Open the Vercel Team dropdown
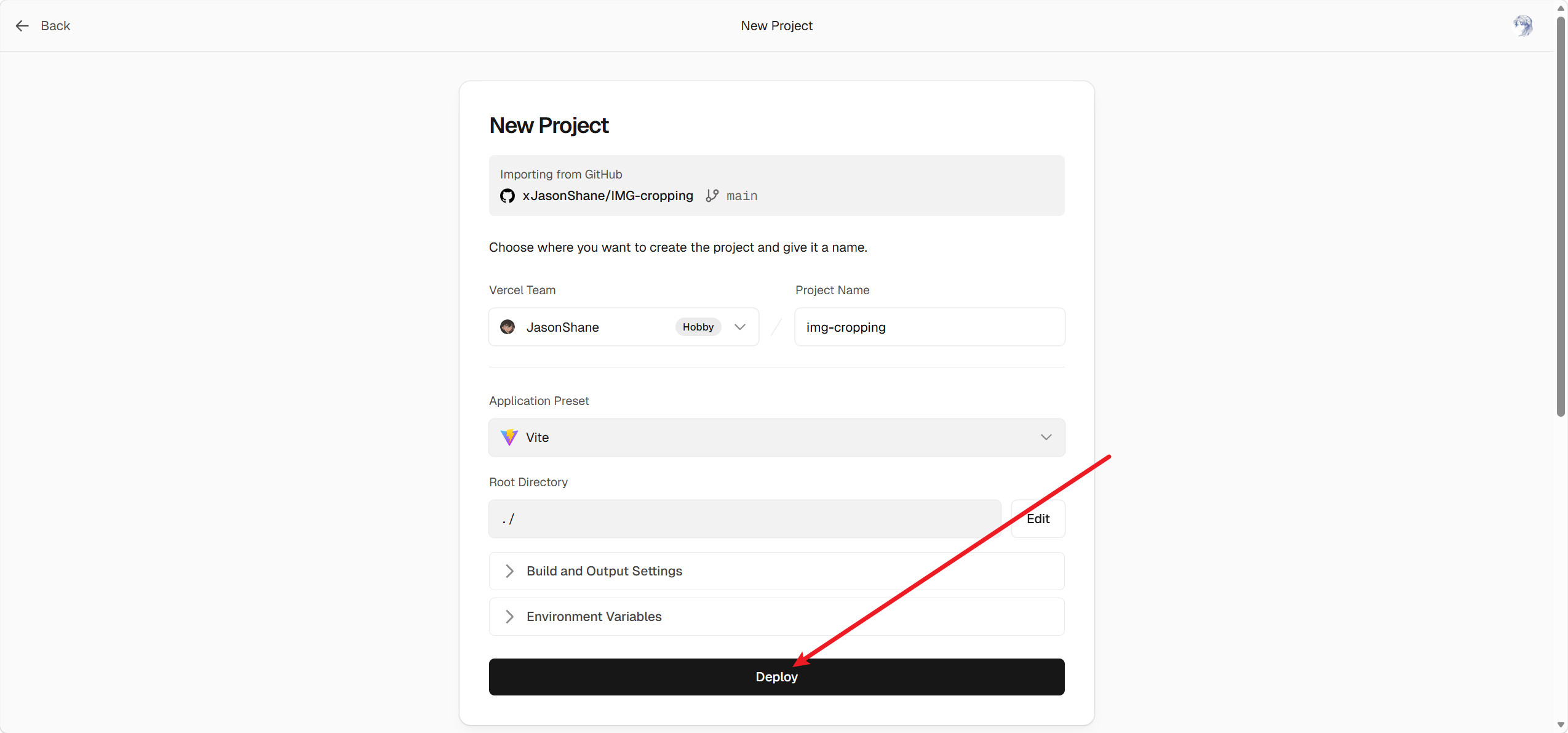The width and height of the screenshot is (1568, 733). click(739, 327)
